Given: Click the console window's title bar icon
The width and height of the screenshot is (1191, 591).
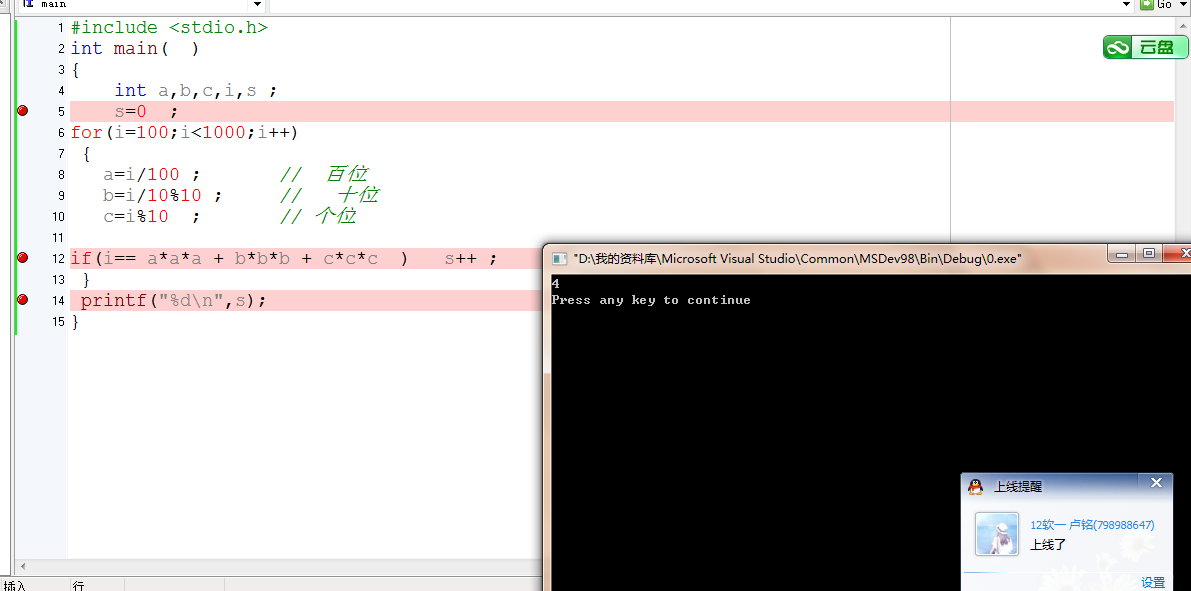Looking at the screenshot, I should [x=559, y=258].
